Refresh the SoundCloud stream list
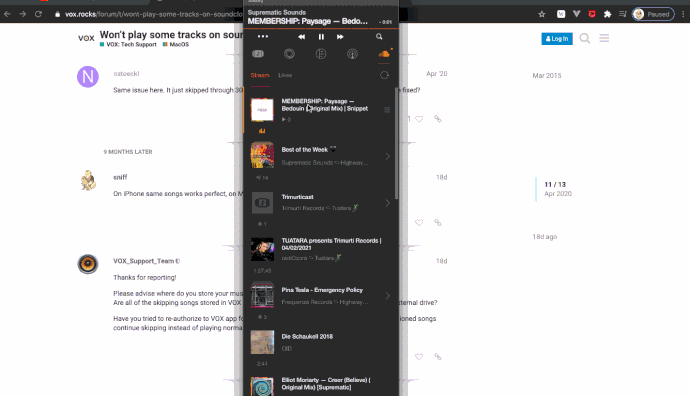The height and width of the screenshot is (396, 690). [384, 75]
